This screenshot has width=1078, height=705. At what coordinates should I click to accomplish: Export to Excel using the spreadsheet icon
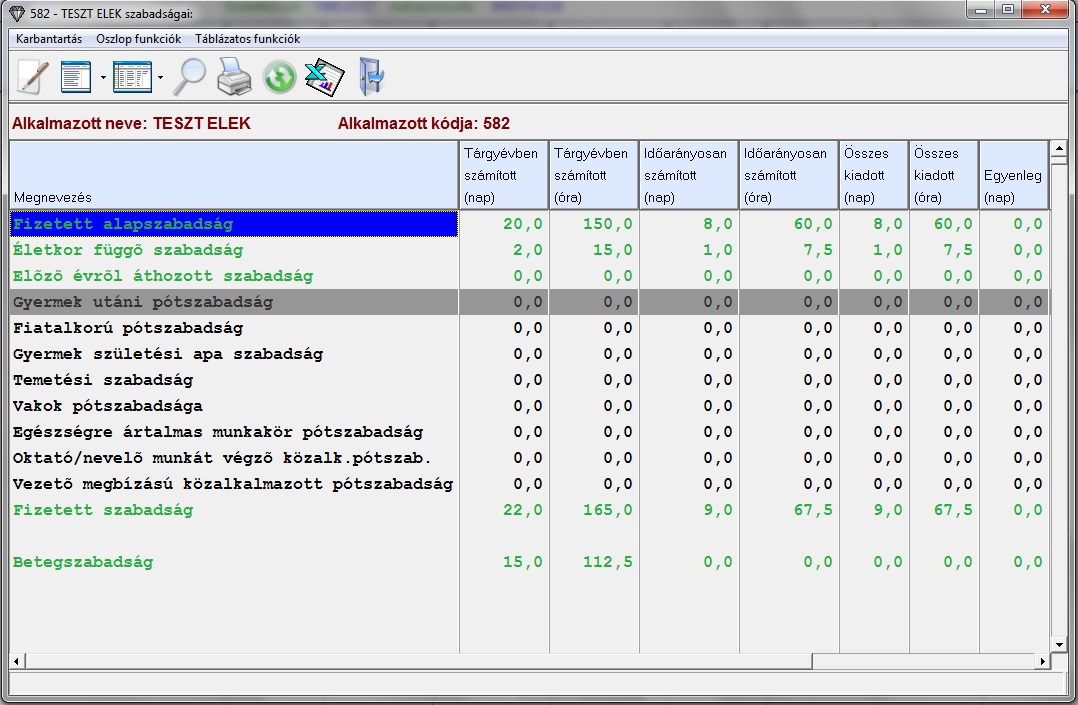point(324,77)
